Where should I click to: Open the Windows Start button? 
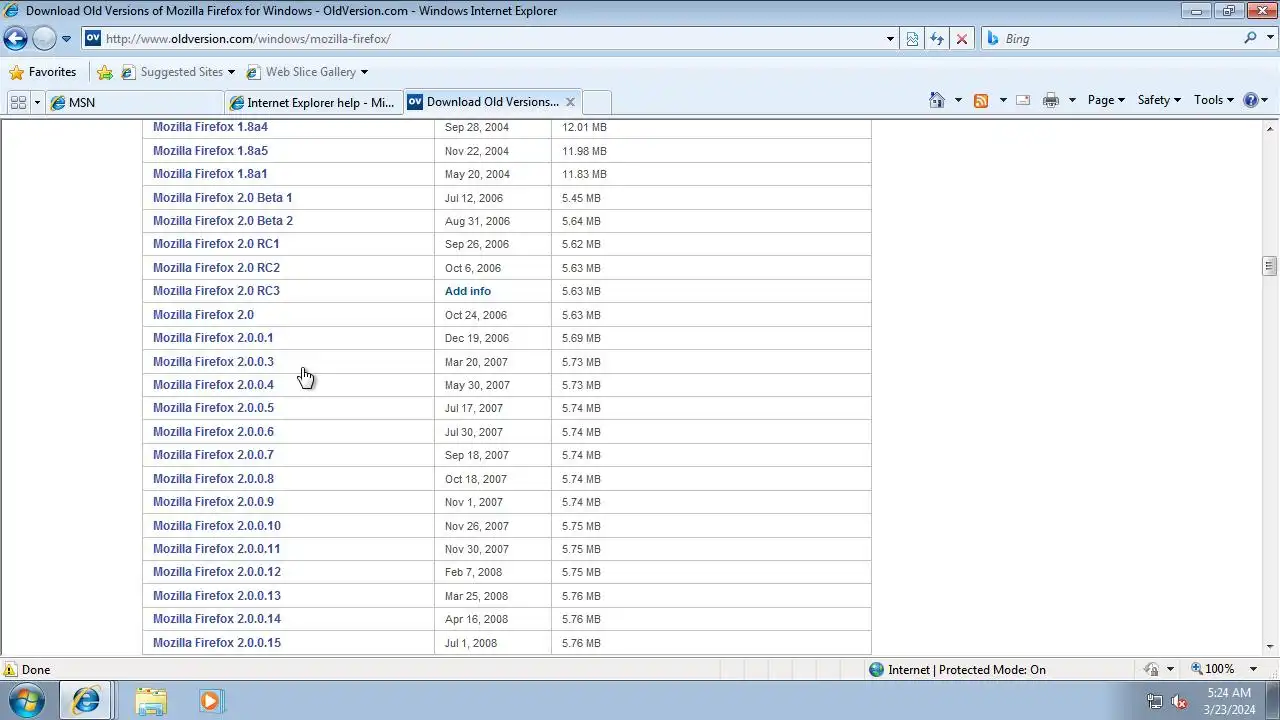(26, 701)
